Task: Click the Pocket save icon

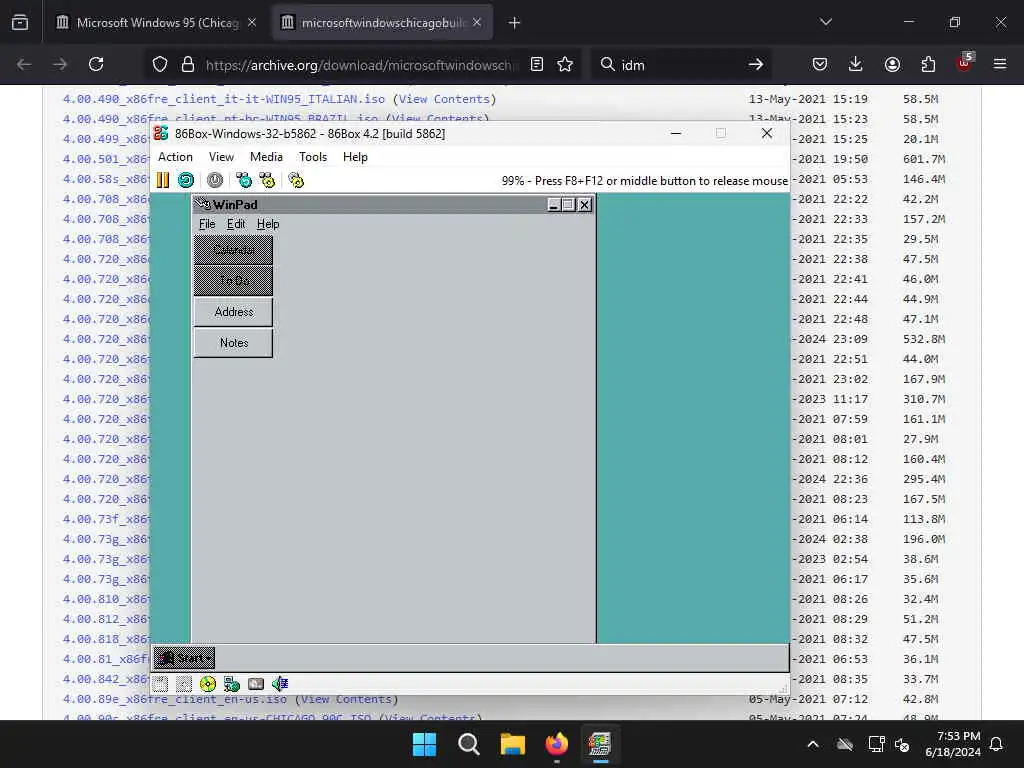Action: click(x=820, y=64)
